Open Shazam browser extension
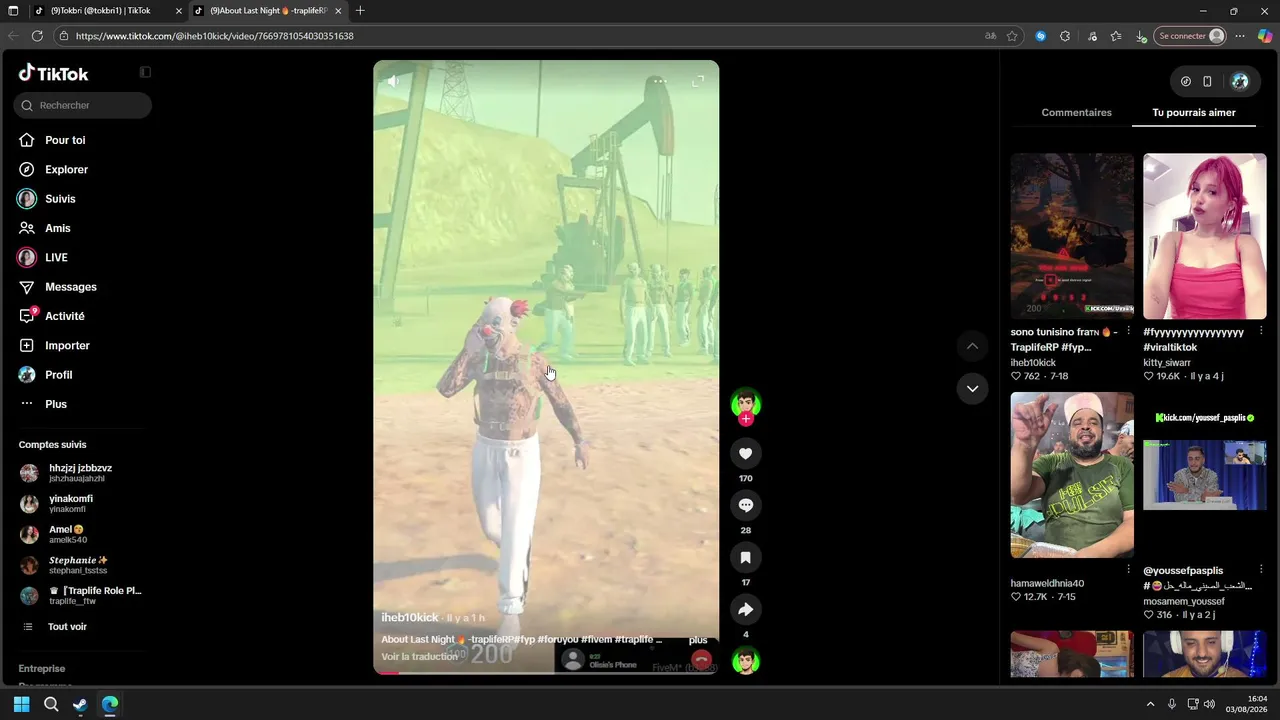1280x720 pixels. coord(1040,36)
